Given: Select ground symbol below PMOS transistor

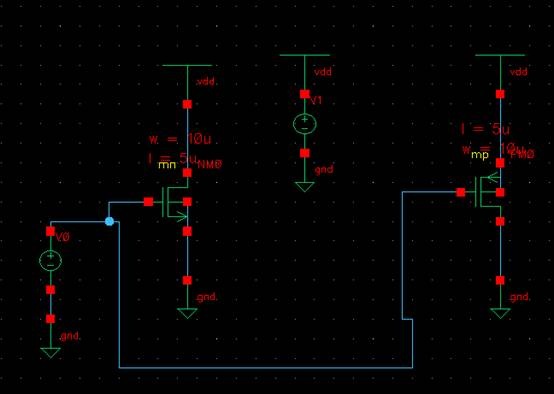Looking at the screenshot, I should pos(500,313).
